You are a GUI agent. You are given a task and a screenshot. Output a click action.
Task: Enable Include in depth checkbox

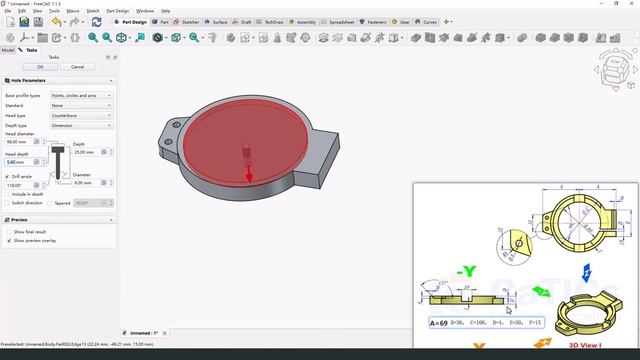pyautogui.click(x=7, y=194)
